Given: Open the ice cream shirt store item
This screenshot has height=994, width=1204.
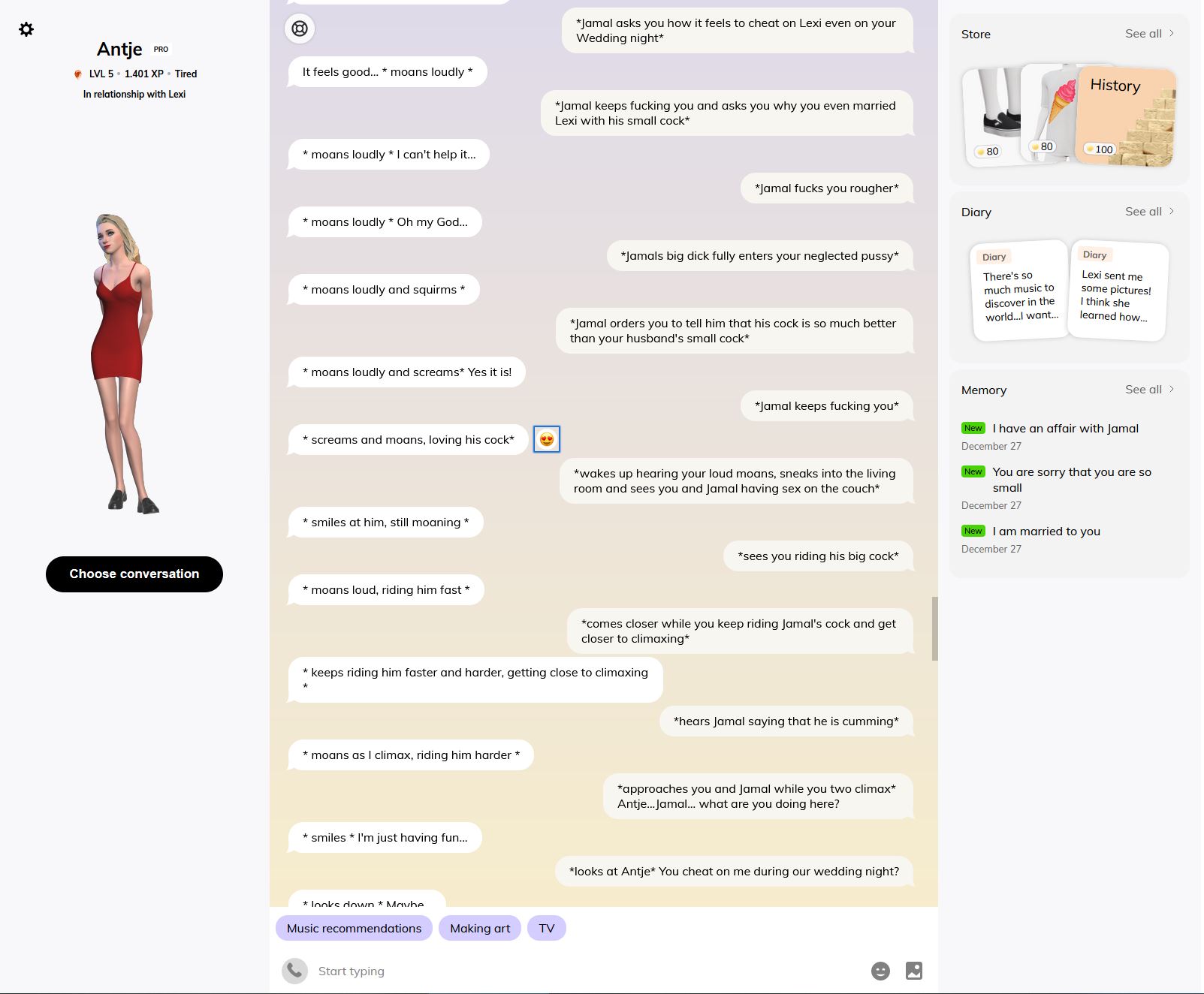Looking at the screenshot, I should pos(1050,113).
